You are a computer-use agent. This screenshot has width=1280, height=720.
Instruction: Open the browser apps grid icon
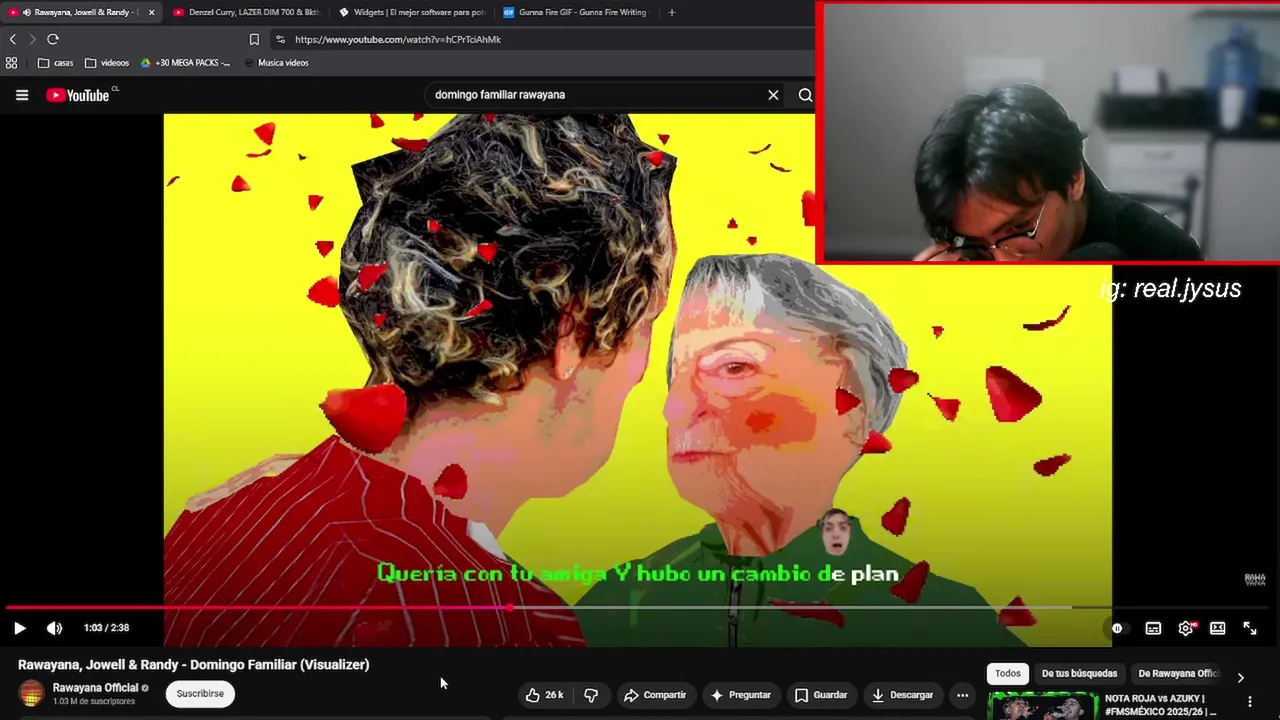point(11,62)
